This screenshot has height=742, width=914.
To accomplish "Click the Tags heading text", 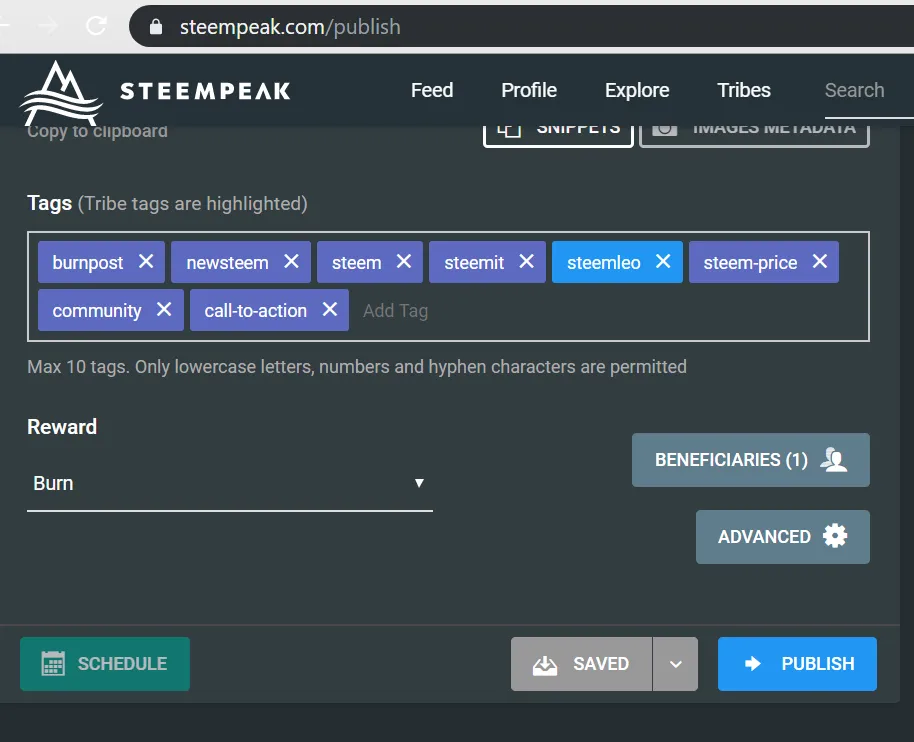I will pyautogui.click(x=50, y=203).
